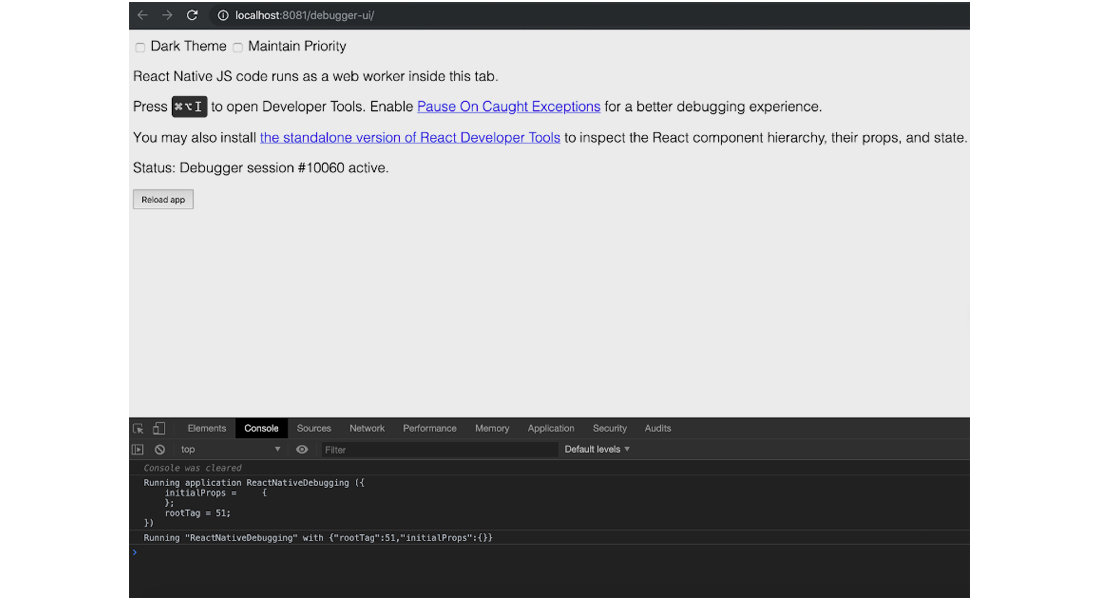Open the Audits tab
This screenshot has width=1100, height=600.
click(x=657, y=429)
